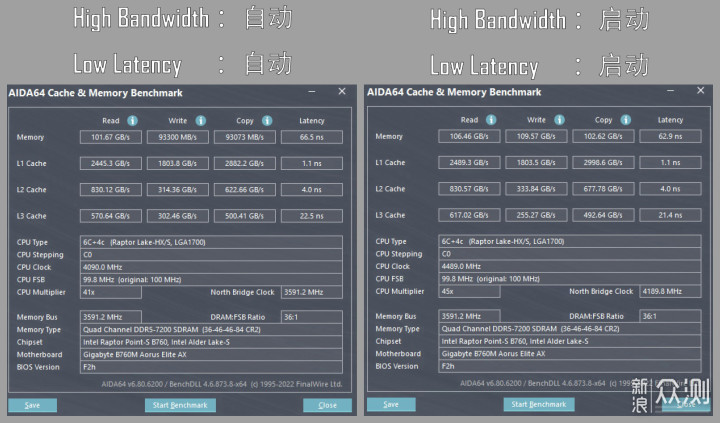
Task: Select Memory Copy value 102.62 GB/s
Action: pyautogui.click(x=603, y=136)
